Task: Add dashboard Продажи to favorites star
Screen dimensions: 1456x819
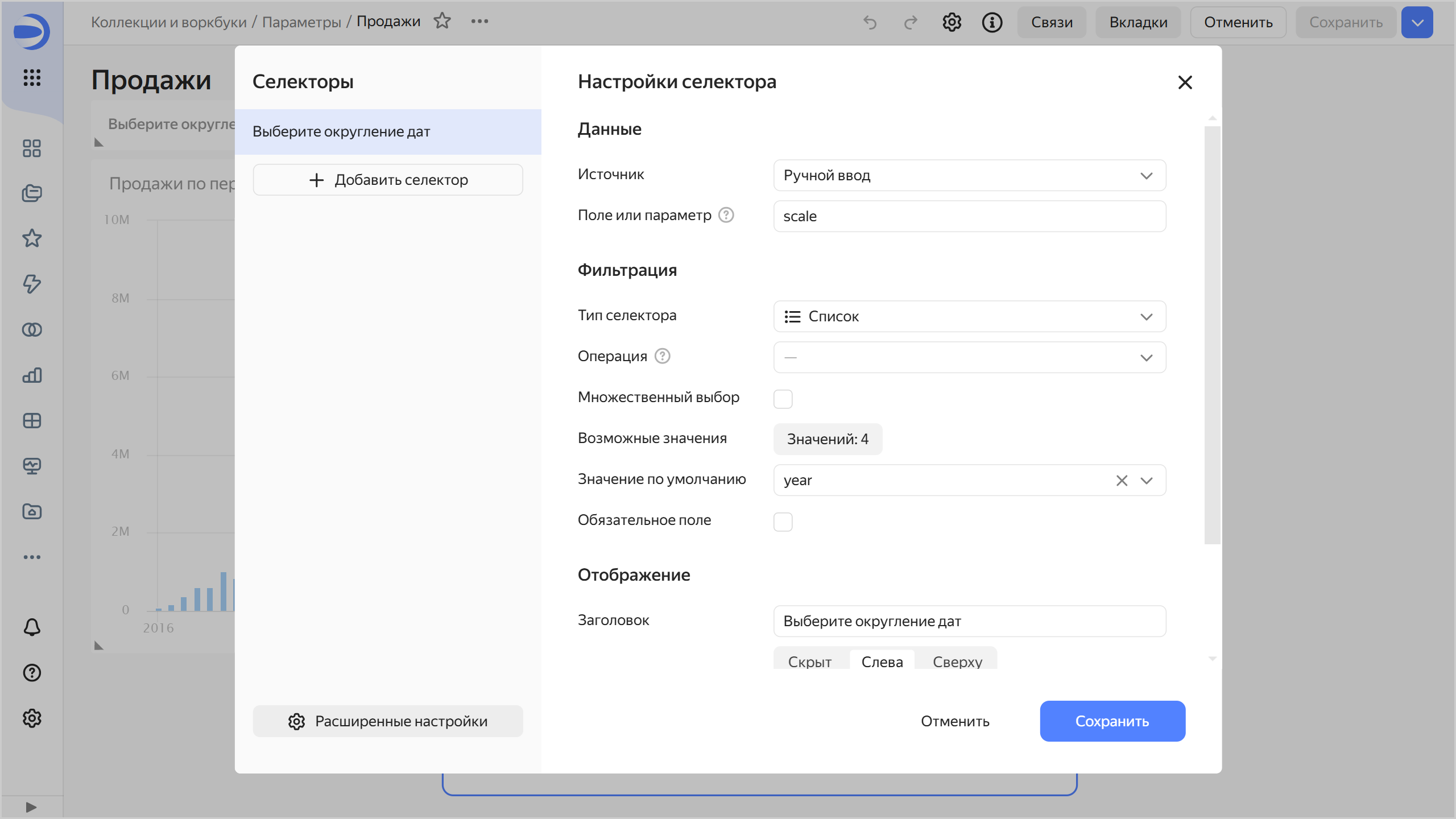Action: tap(442, 21)
